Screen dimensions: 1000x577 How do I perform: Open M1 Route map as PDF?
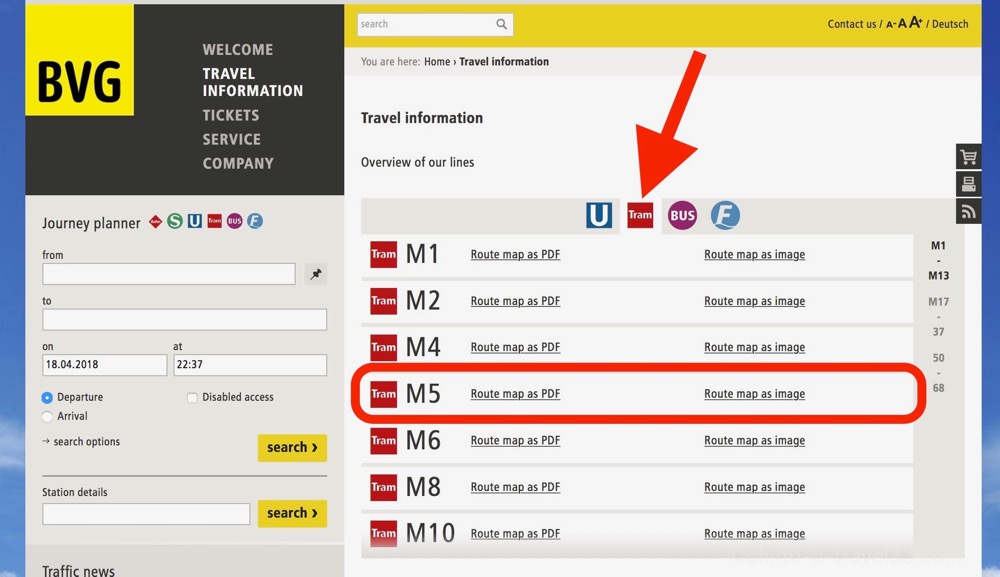pos(515,254)
